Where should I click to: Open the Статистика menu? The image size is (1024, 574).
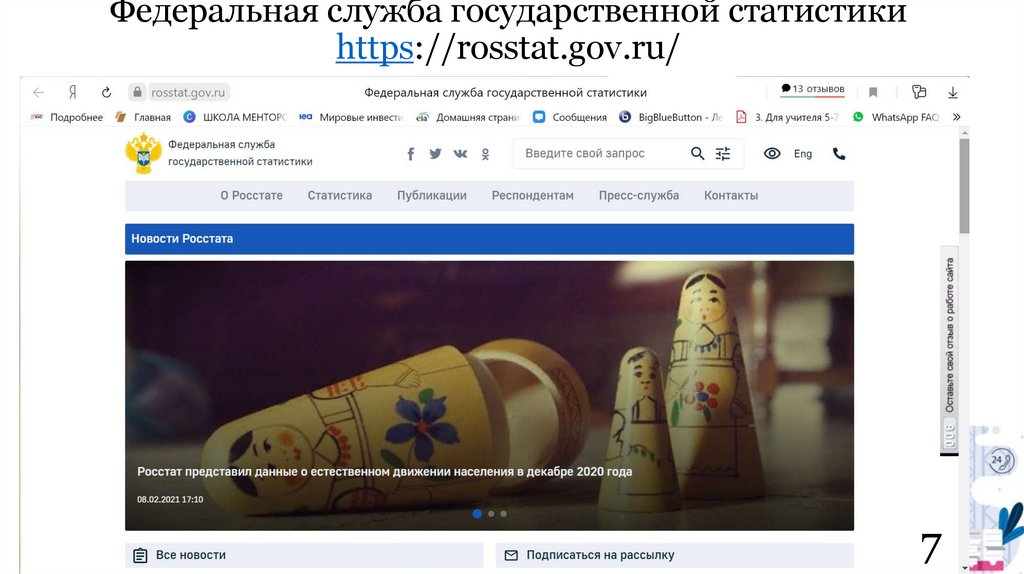click(x=340, y=195)
